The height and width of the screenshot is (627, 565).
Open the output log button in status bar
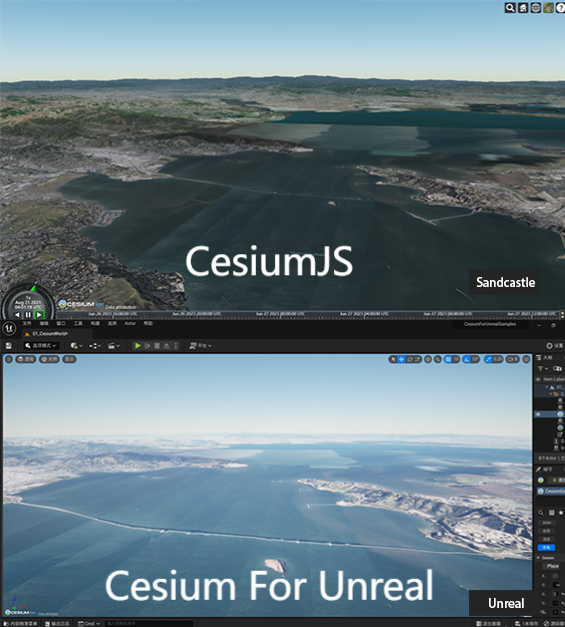point(58,623)
